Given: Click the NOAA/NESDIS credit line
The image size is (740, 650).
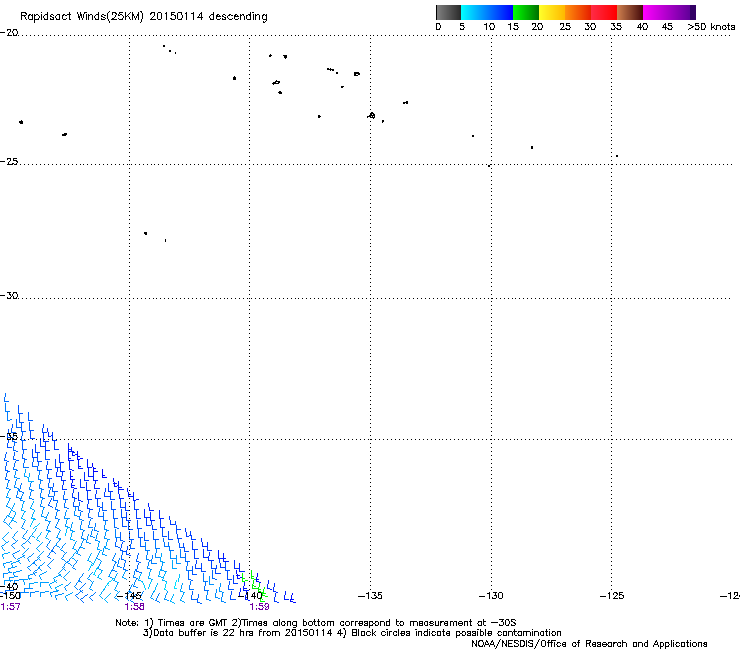Looking at the screenshot, I should coord(589,644).
